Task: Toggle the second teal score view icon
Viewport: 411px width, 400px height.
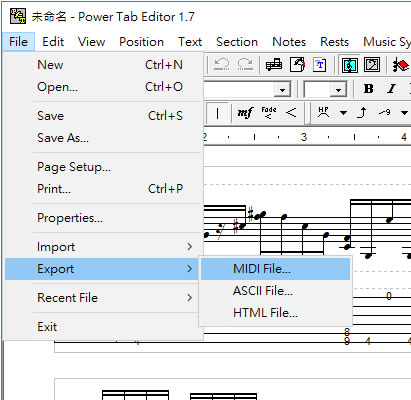Action: [x=372, y=65]
